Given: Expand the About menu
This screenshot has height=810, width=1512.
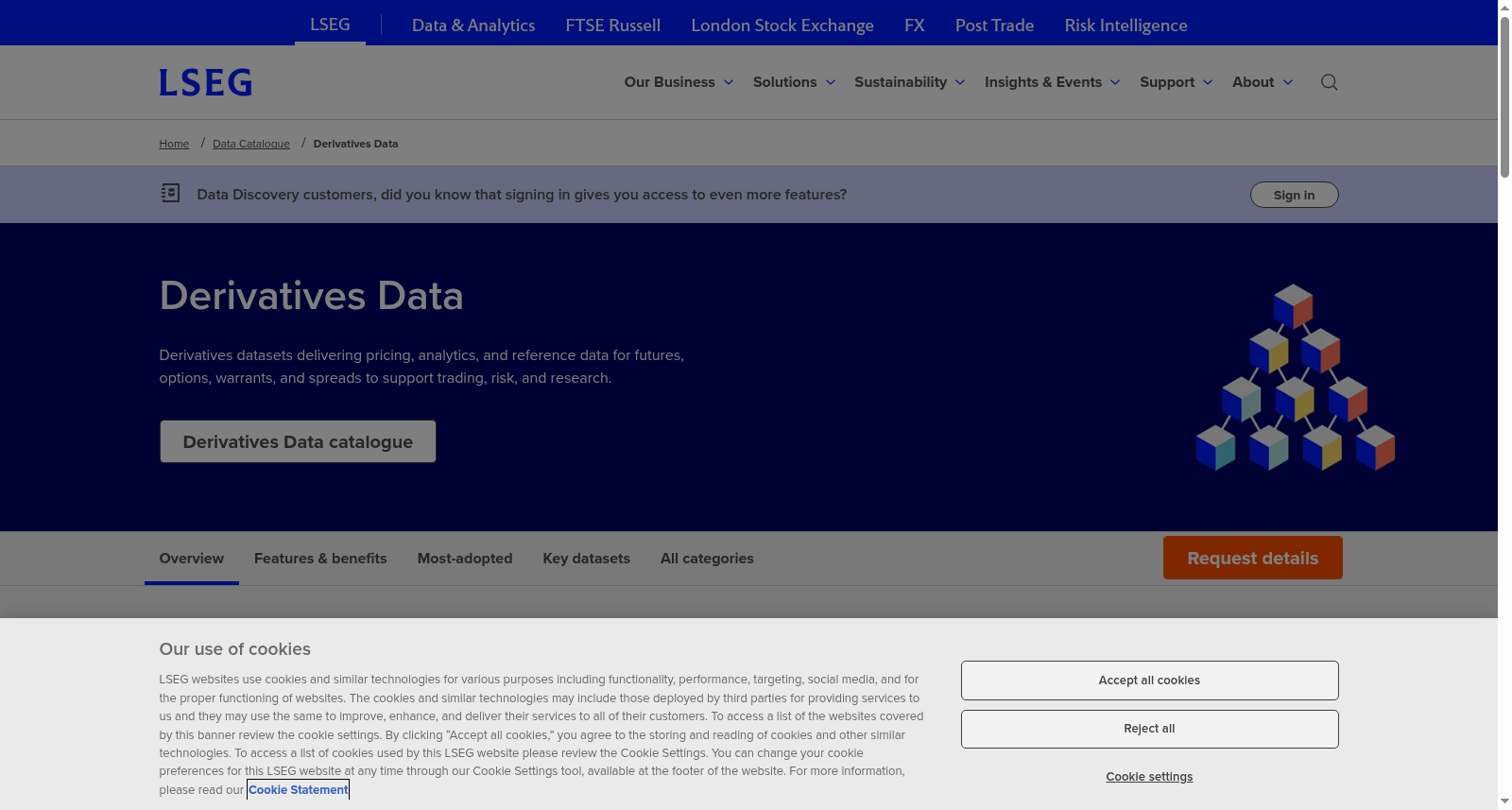Looking at the screenshot, I should (1263, 82).
